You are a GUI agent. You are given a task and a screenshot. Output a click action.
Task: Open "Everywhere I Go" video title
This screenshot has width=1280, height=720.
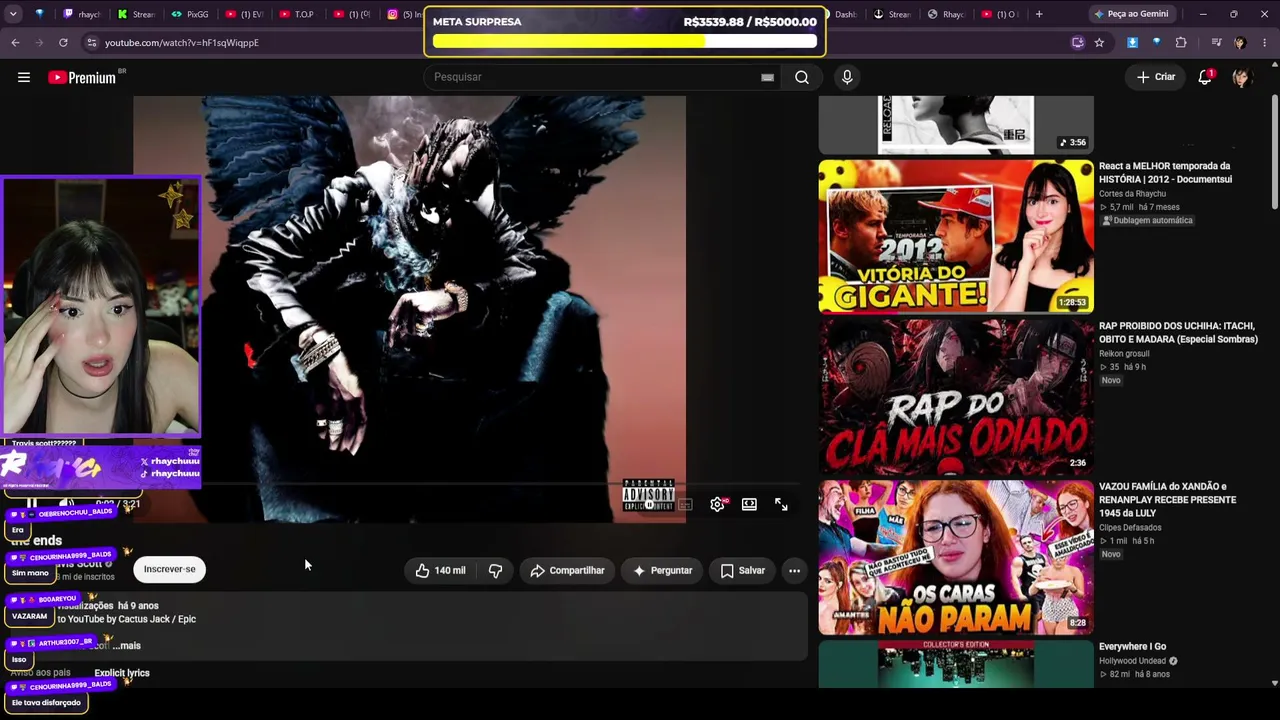[x=1132, y=646]
